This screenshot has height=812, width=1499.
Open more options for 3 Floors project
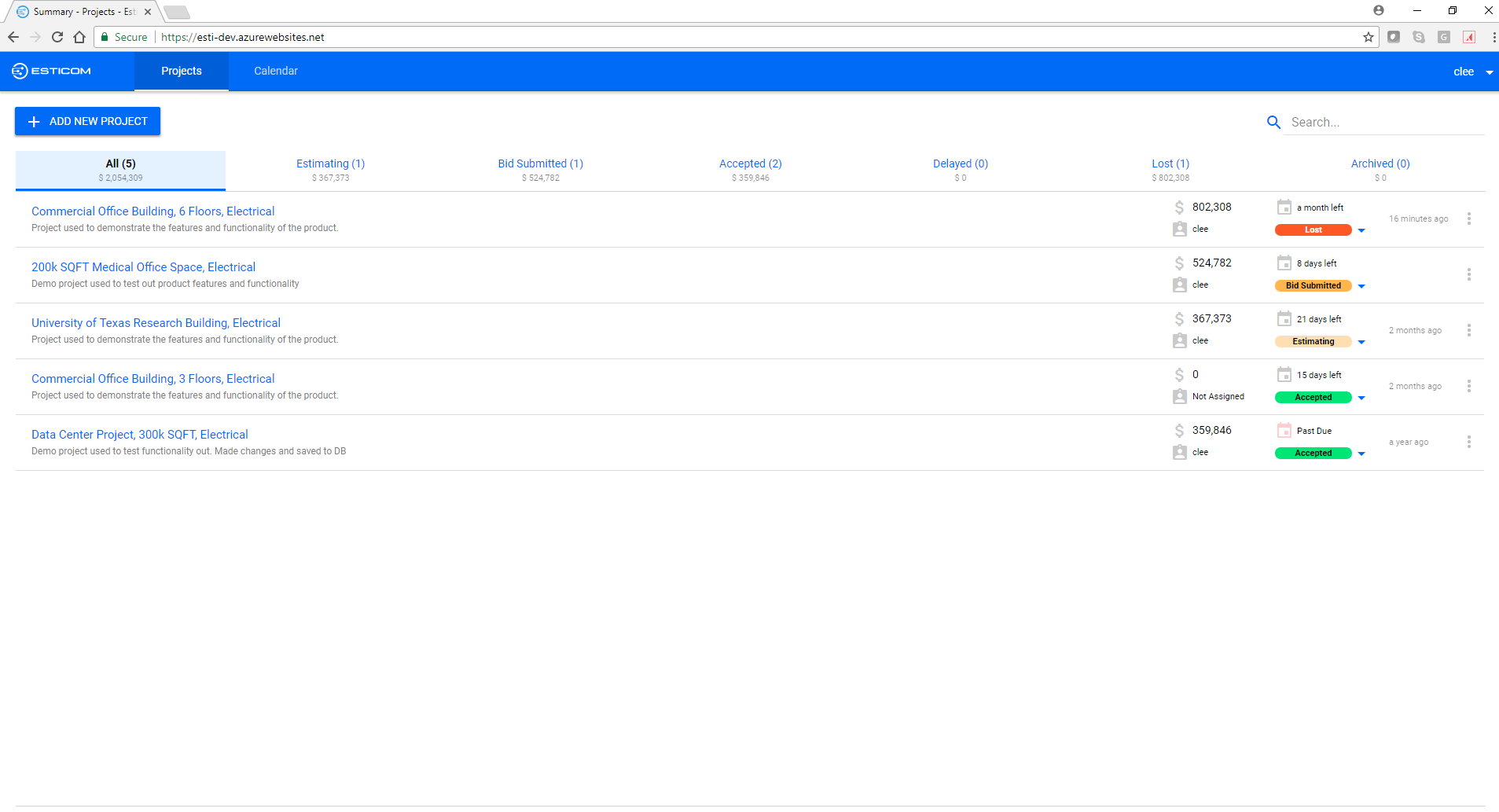(1468, 386)
